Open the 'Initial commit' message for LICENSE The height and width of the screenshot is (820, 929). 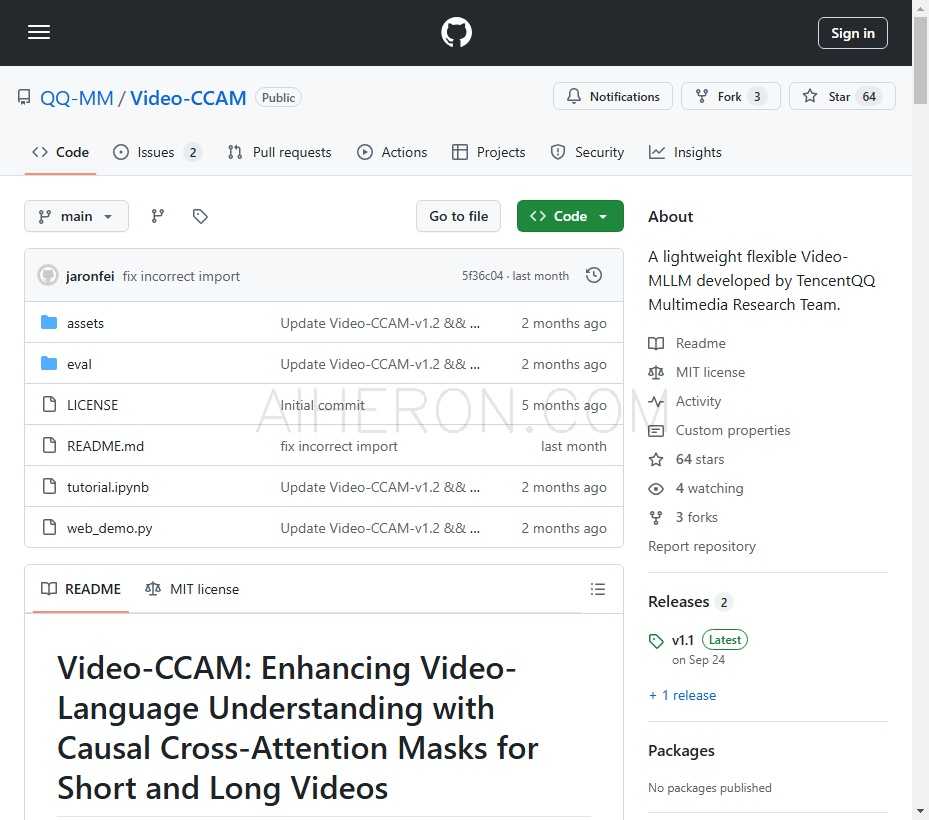click(x=322, y=405)
